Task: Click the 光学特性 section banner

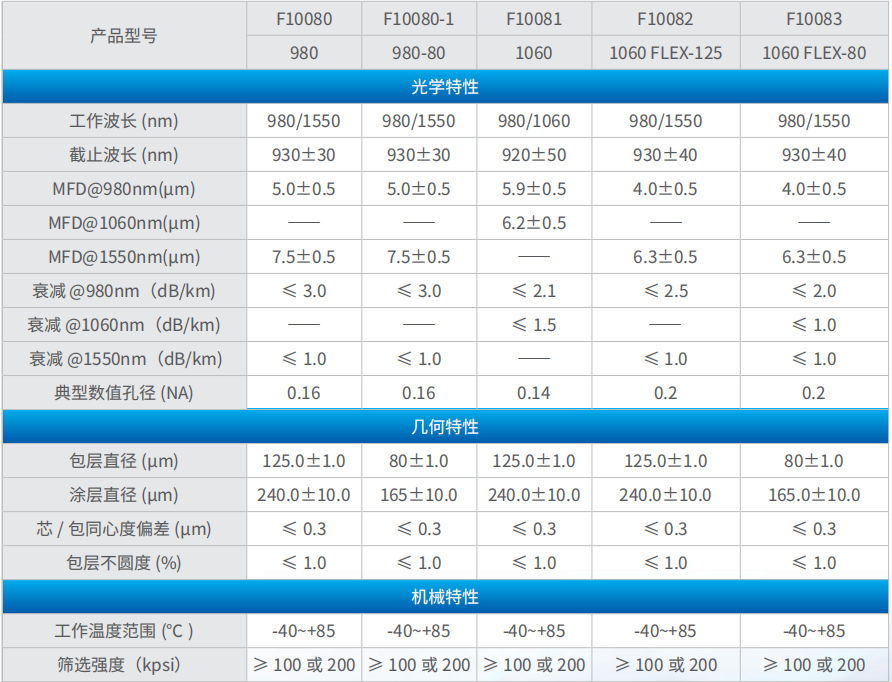Action: pyautogui.click(x=446, y=87)
